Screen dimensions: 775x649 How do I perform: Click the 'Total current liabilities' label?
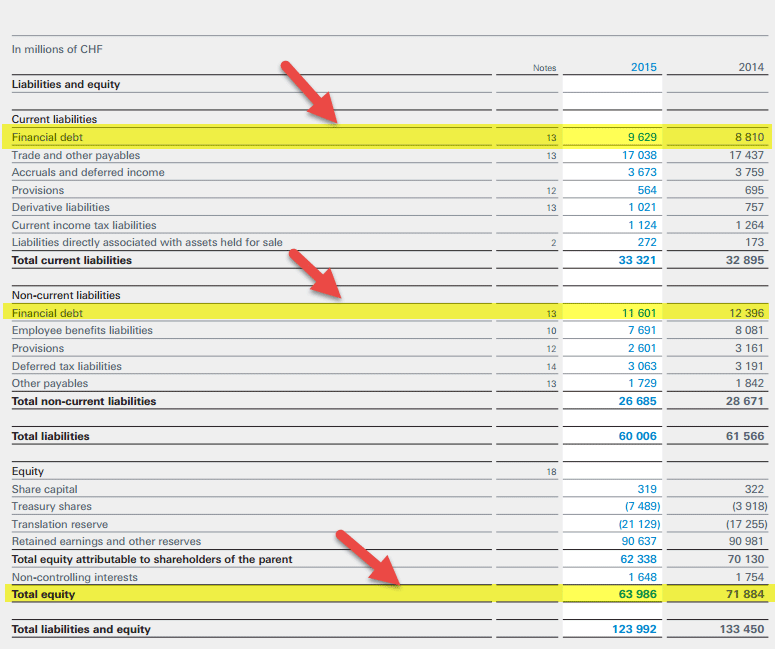click(x=72, y=260)
